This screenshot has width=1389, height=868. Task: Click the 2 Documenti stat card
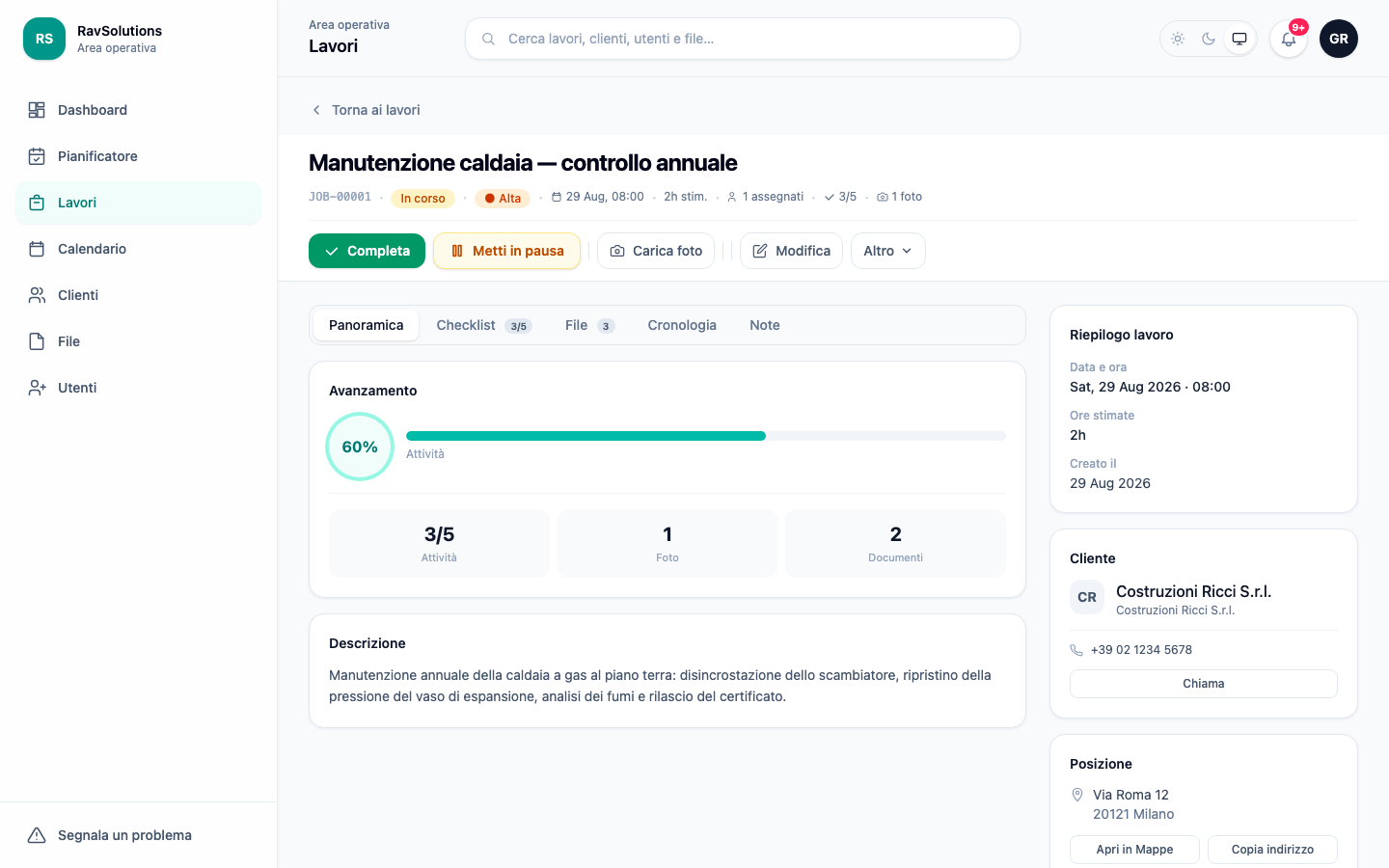click(896, 543)
